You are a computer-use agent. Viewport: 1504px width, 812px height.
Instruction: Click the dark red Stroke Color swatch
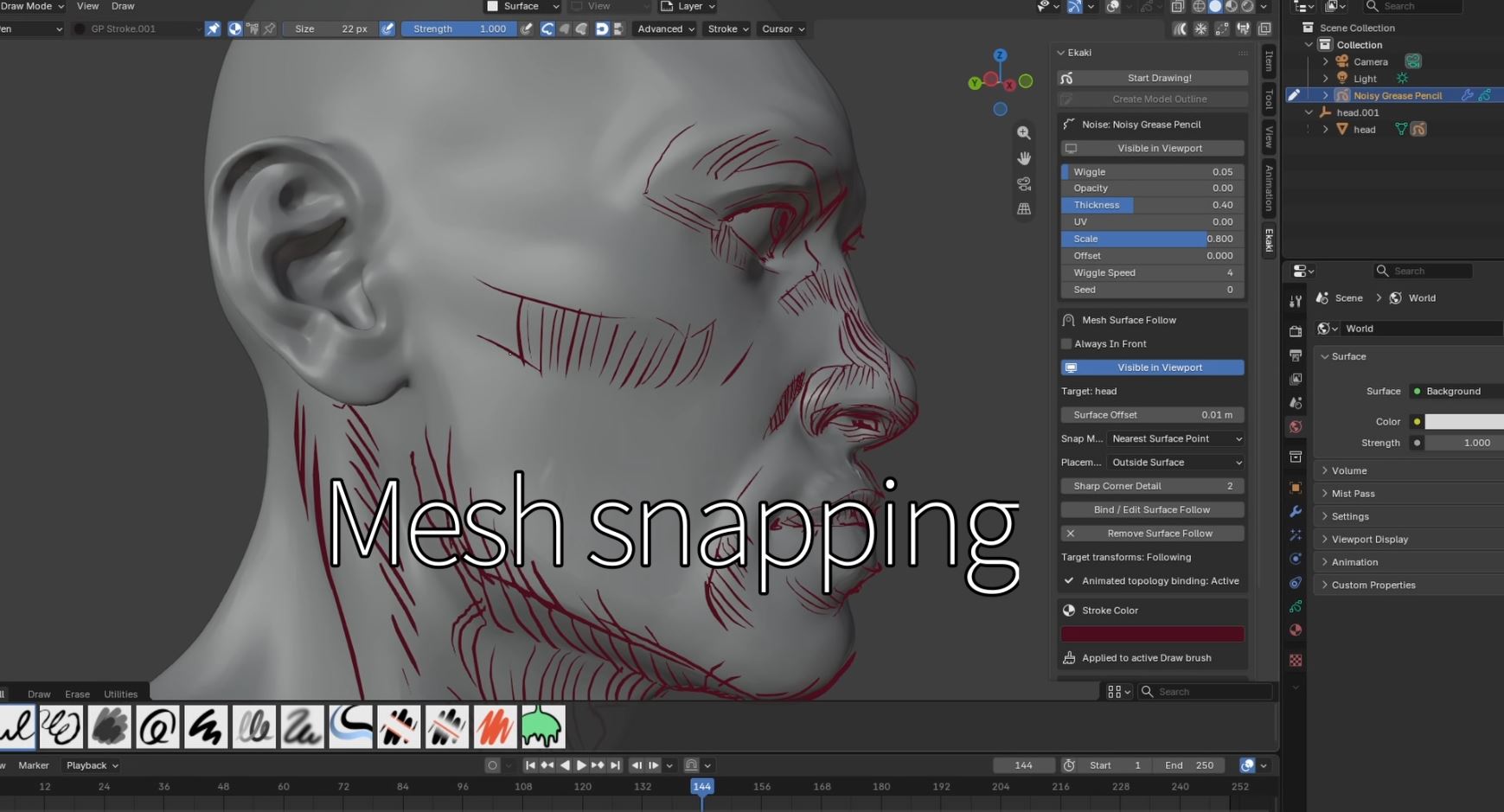1152,634
